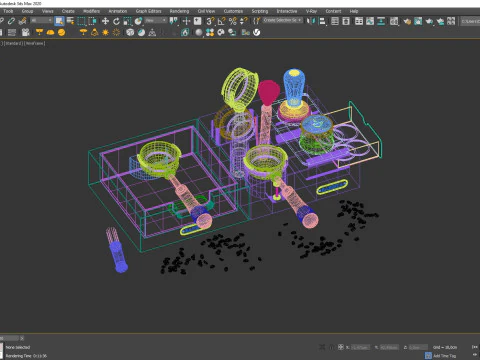Click the [Wireframe] viewport shading label
Screen dimensions: 480x360
(35, 43)
